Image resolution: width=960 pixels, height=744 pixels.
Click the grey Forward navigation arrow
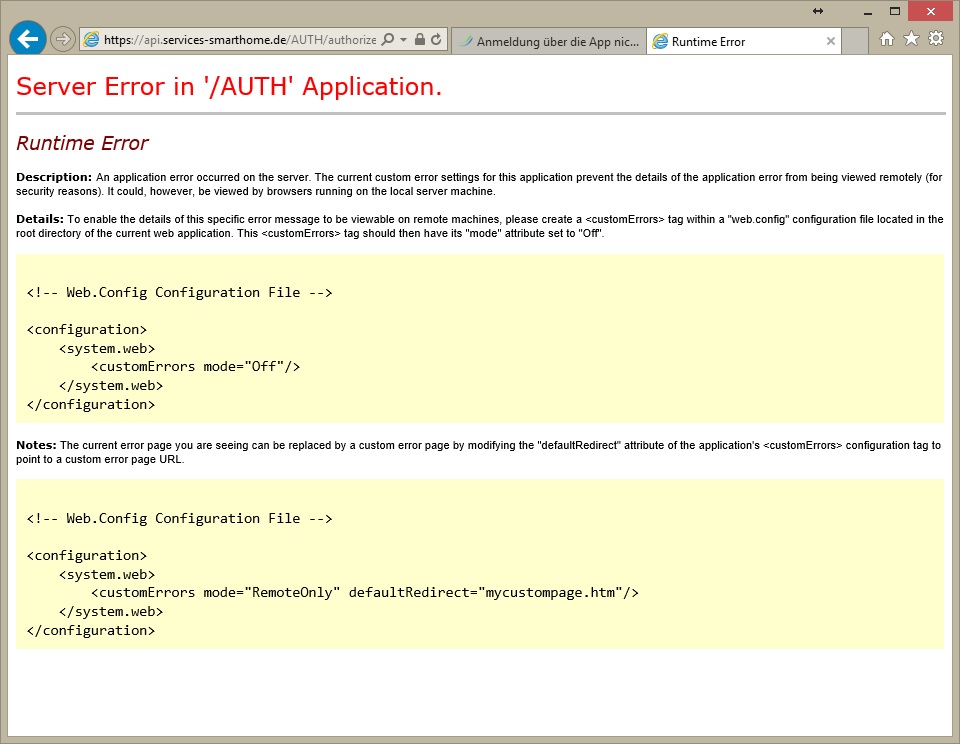point(62,40)
